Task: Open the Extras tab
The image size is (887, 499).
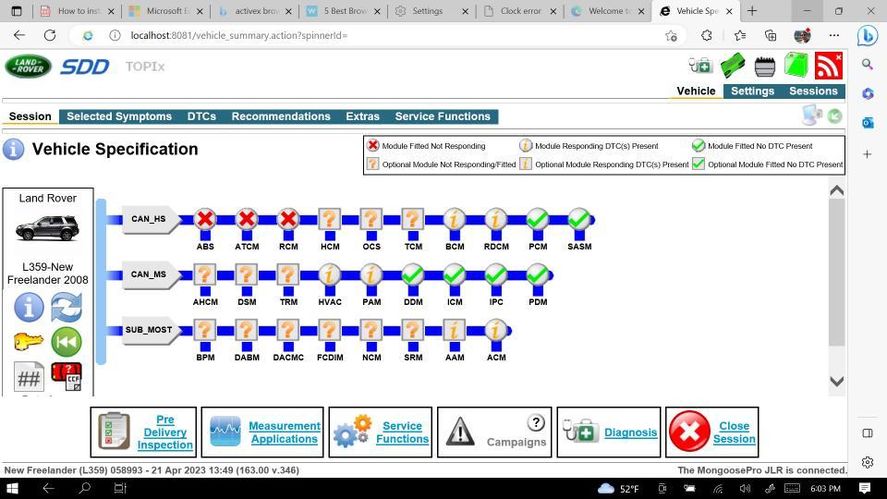Action: [x=363, y=117]
